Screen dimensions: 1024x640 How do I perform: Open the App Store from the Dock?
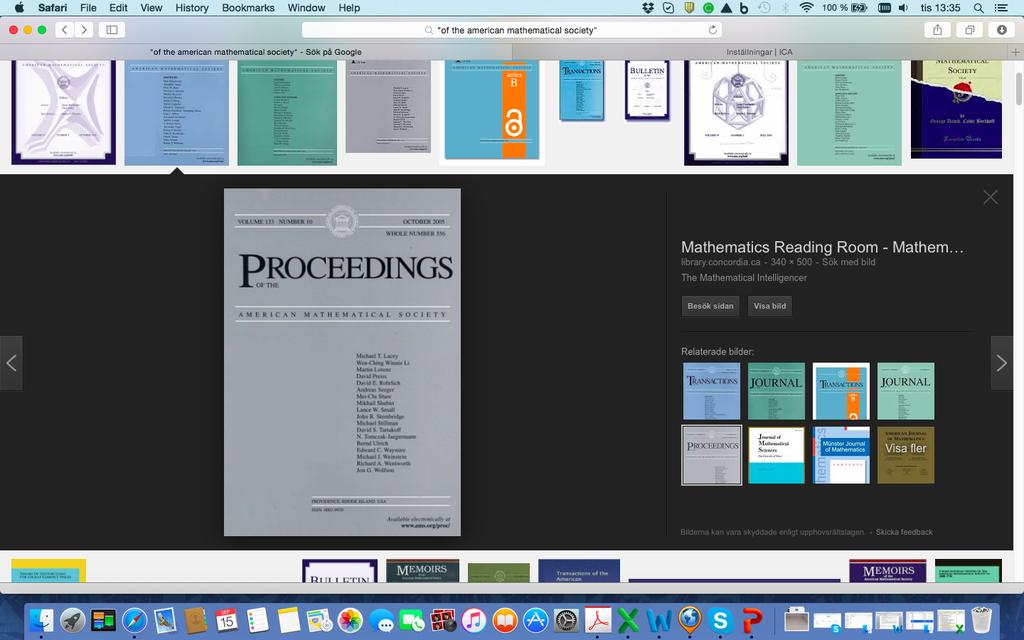tap(536, 620)
